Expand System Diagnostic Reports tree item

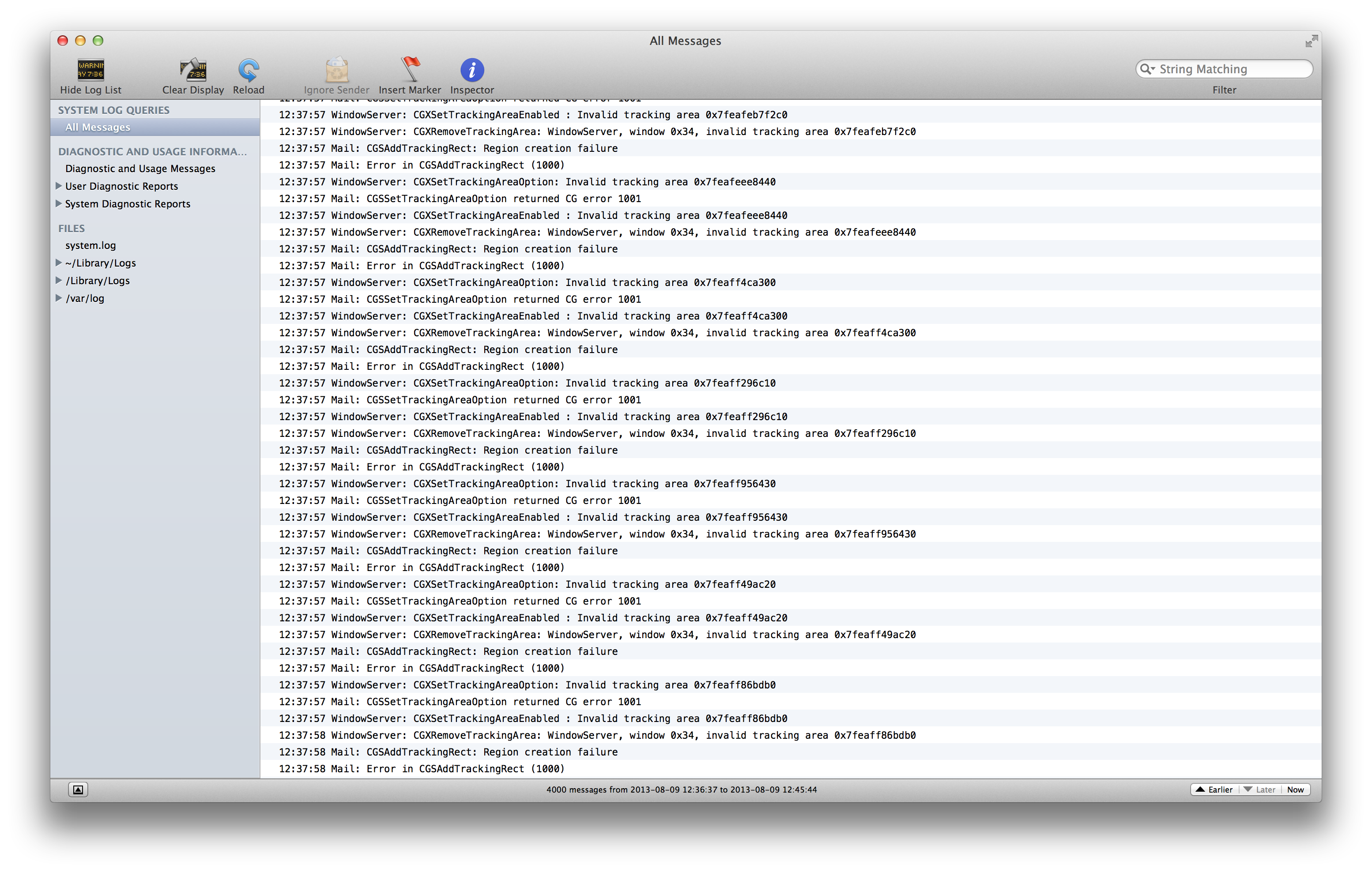coord(59,203)
